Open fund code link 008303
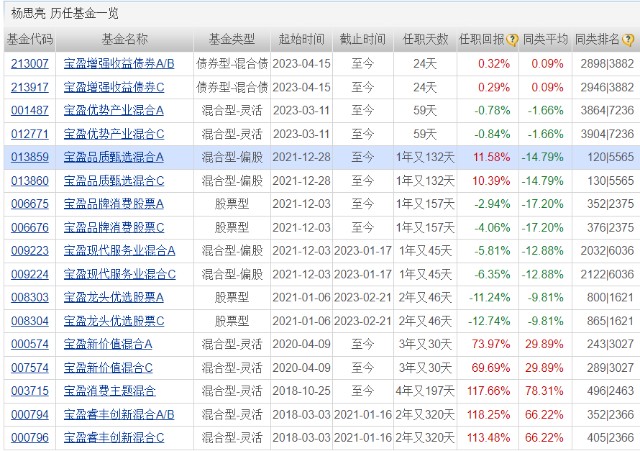The image size is (640, 451). point(30,298)
